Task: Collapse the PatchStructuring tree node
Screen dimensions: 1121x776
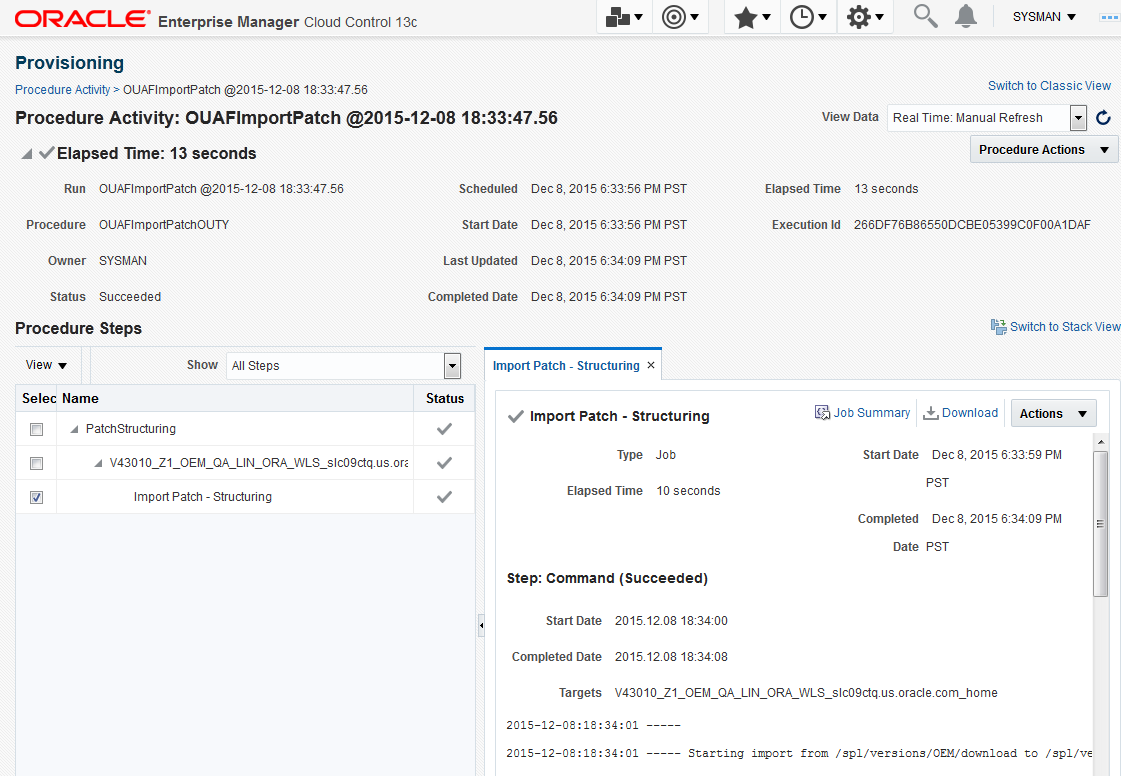Action: pyautogui.click(x=74, y=429)
